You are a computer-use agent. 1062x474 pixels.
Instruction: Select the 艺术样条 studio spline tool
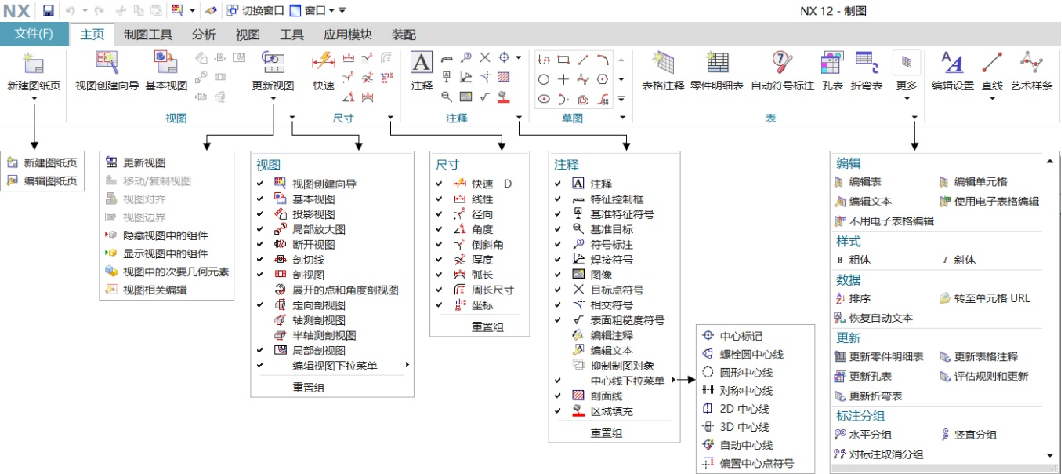tap(1031, 63)
